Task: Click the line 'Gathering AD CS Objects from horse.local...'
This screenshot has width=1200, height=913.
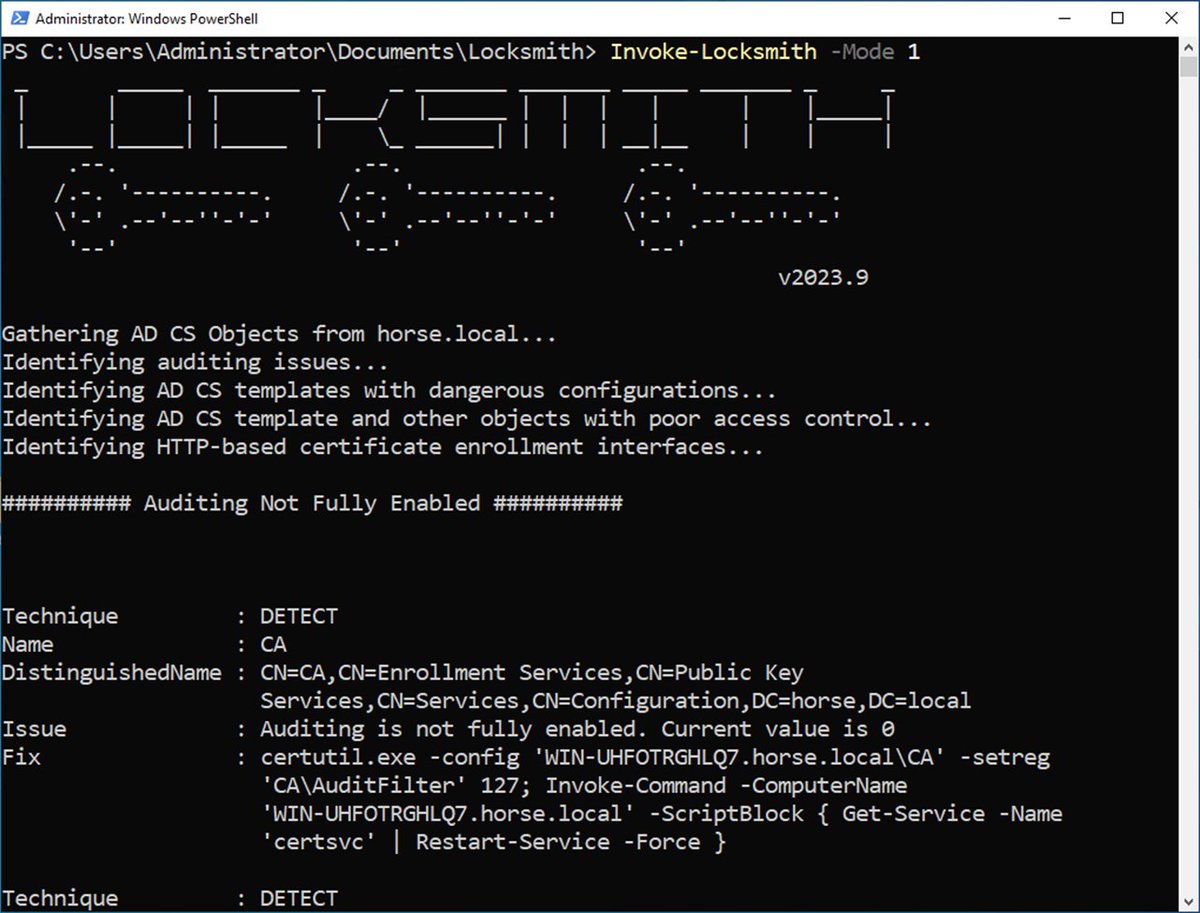Action: pyautogui.click(x=279, y=334)
